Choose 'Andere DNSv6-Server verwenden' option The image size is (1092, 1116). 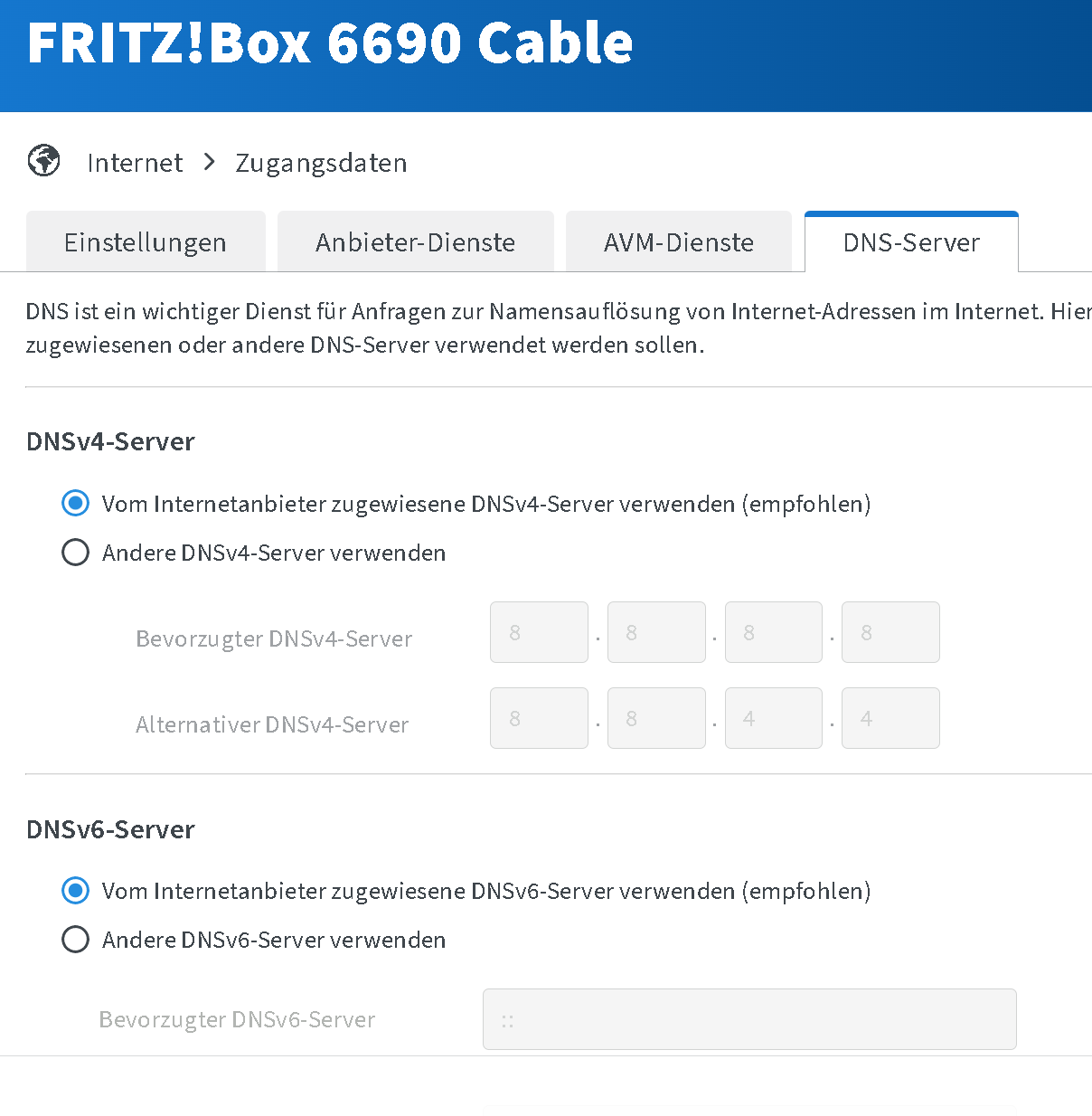75,939
